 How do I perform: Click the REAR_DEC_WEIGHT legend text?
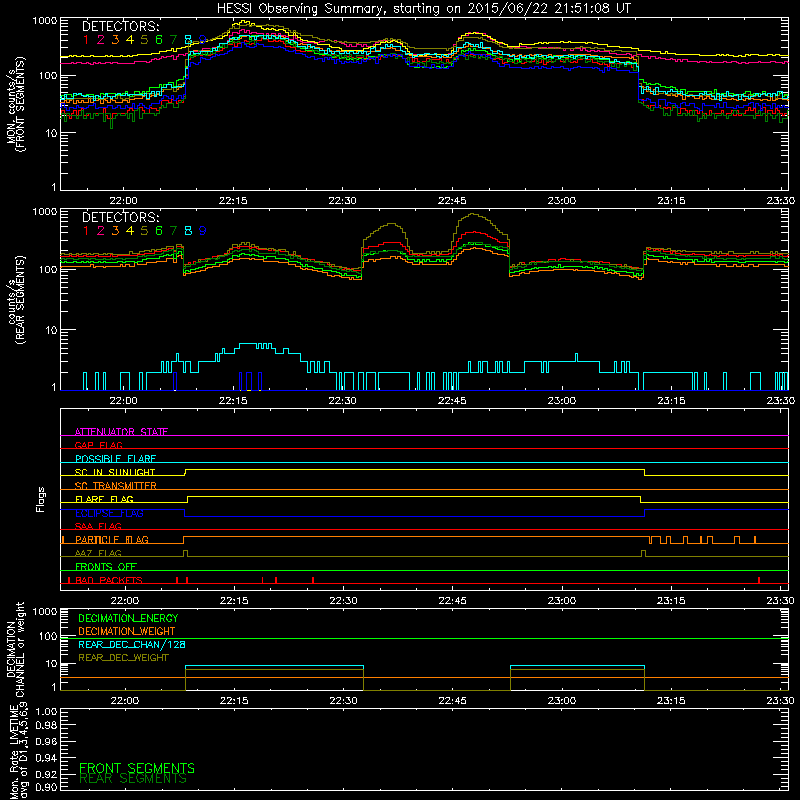click(x=123, y=658)
